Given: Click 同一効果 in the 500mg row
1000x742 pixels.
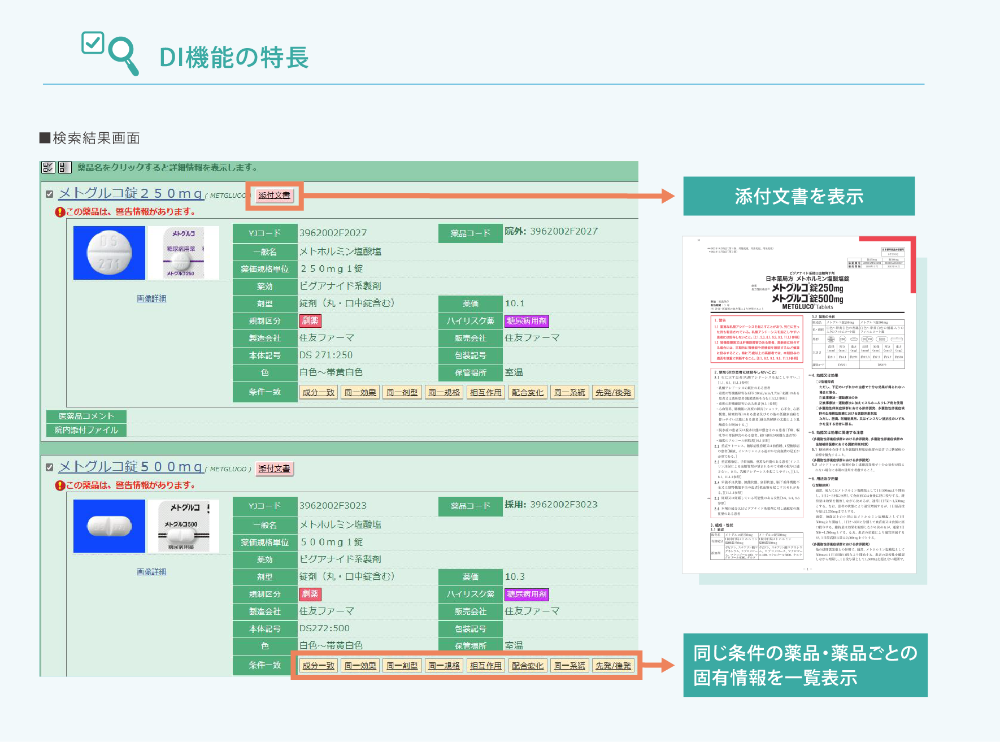Looking at the screenshot, I should (360, 666).
